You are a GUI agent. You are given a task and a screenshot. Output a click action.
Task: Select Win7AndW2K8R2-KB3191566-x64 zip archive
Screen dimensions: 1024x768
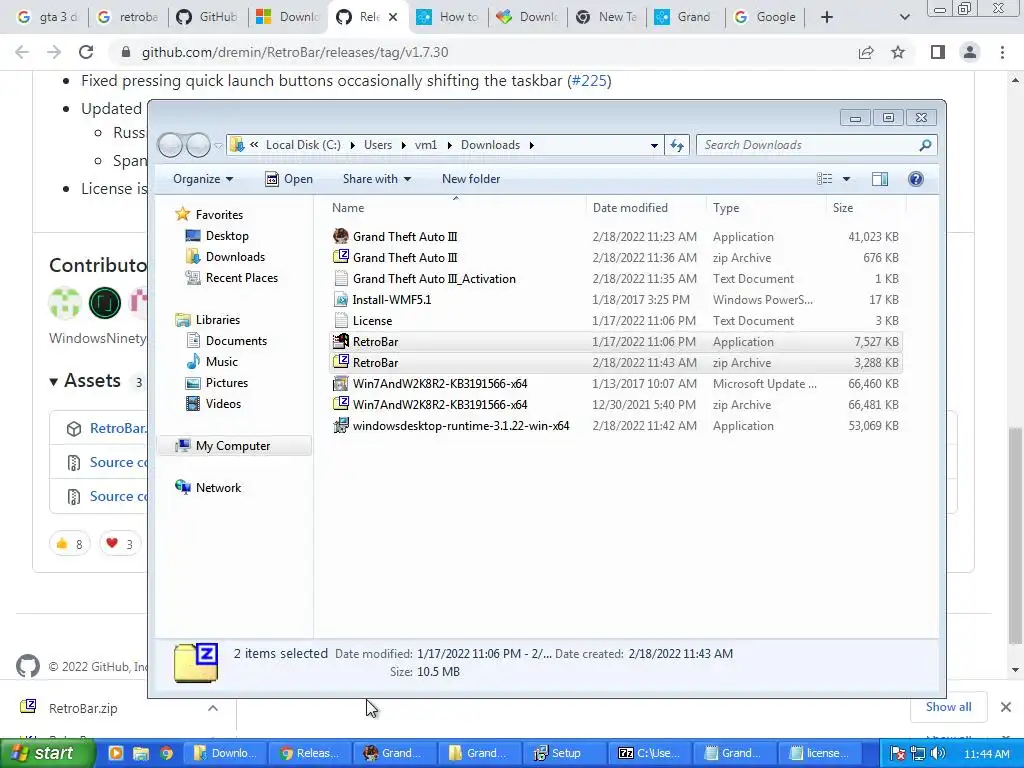pyautogui.click(x=615, y=405)
